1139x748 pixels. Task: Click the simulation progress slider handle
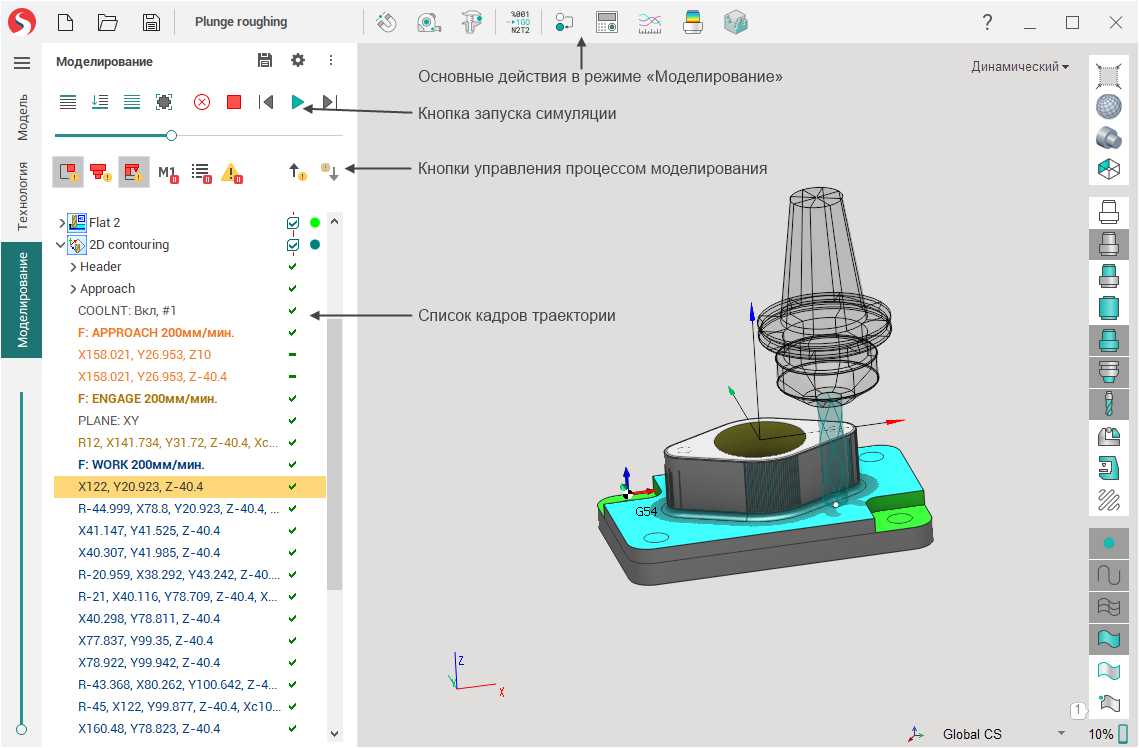tap(171, 135)
